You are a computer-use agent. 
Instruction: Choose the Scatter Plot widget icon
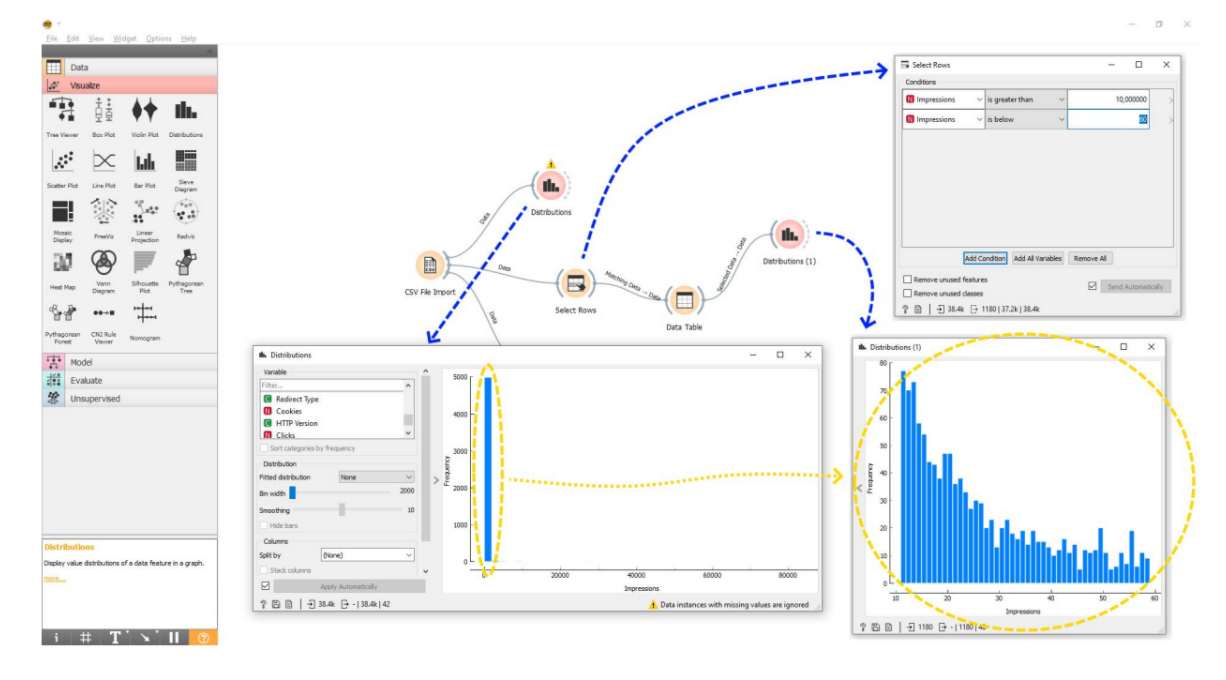coord(62,161)
